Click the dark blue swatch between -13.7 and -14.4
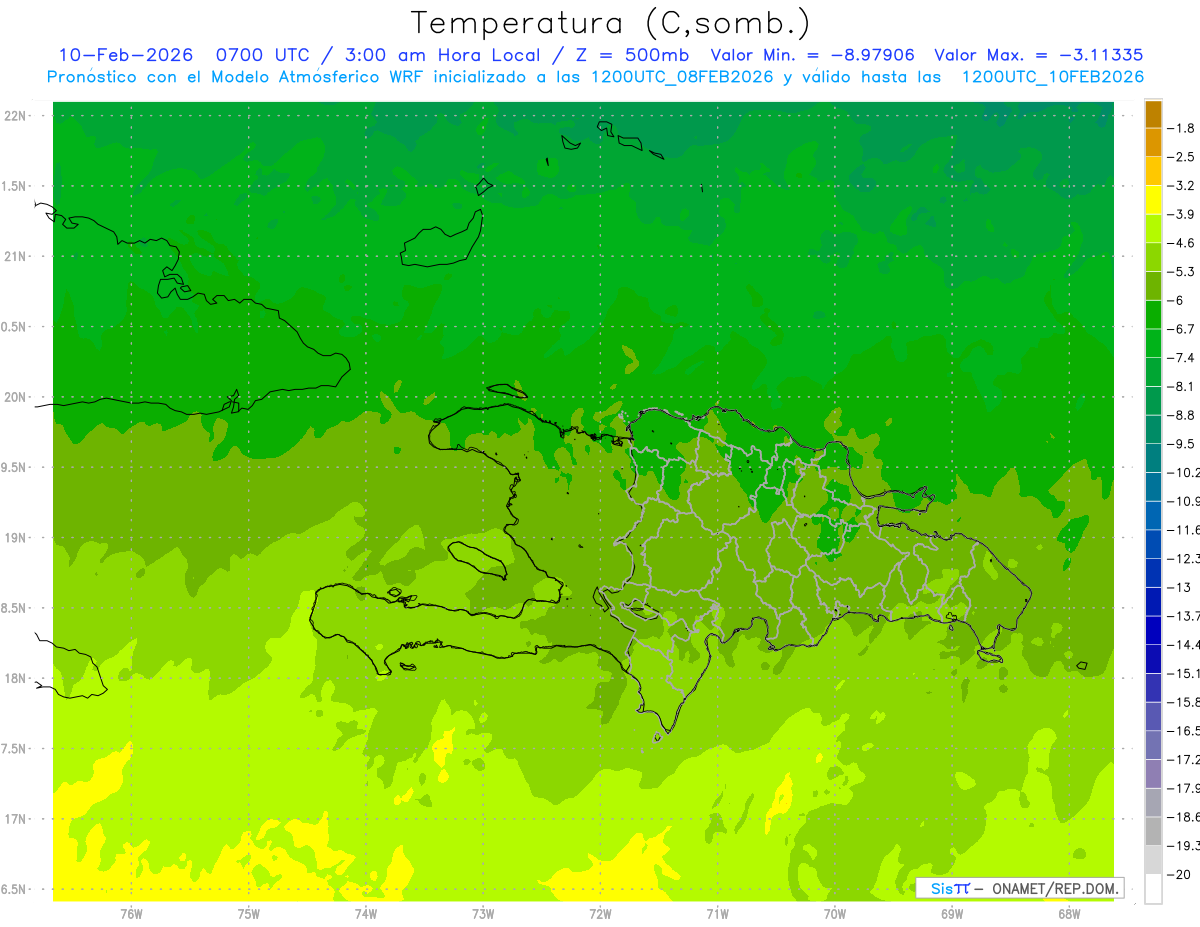Image resolution: width=1200 pixels, height=927 pixels. (x=1153, y=630)
